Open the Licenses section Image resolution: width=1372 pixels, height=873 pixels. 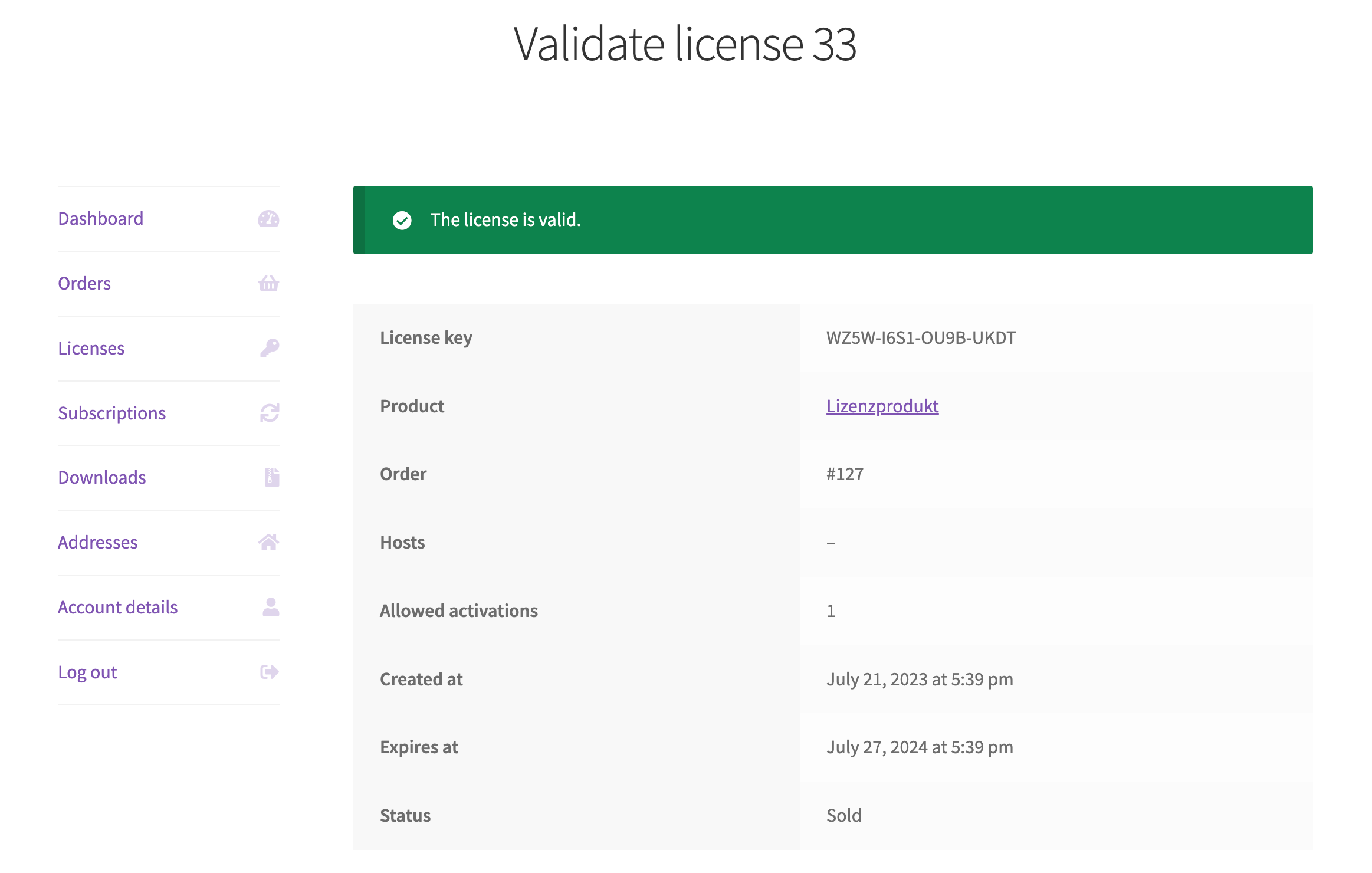[91, 348]
